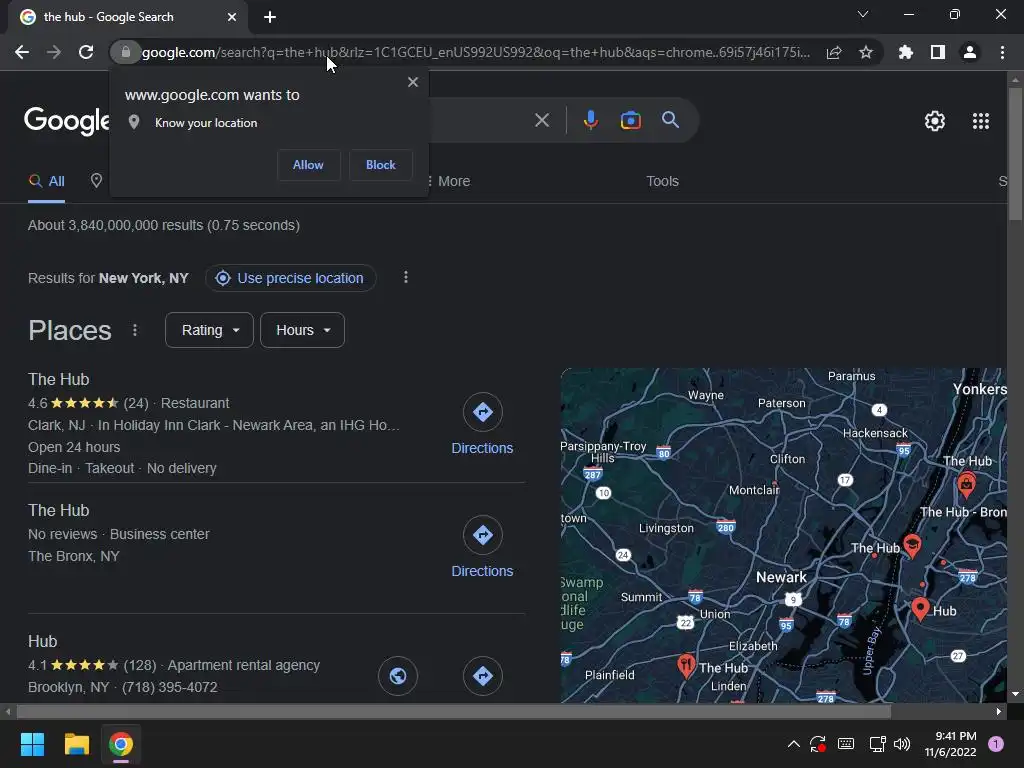Image resolution: width=1024 pixels, height=768 pixels.
Task: Close the 'the hub - Google Search' tab
Action: pyautogui.click(x=232, y=17)
